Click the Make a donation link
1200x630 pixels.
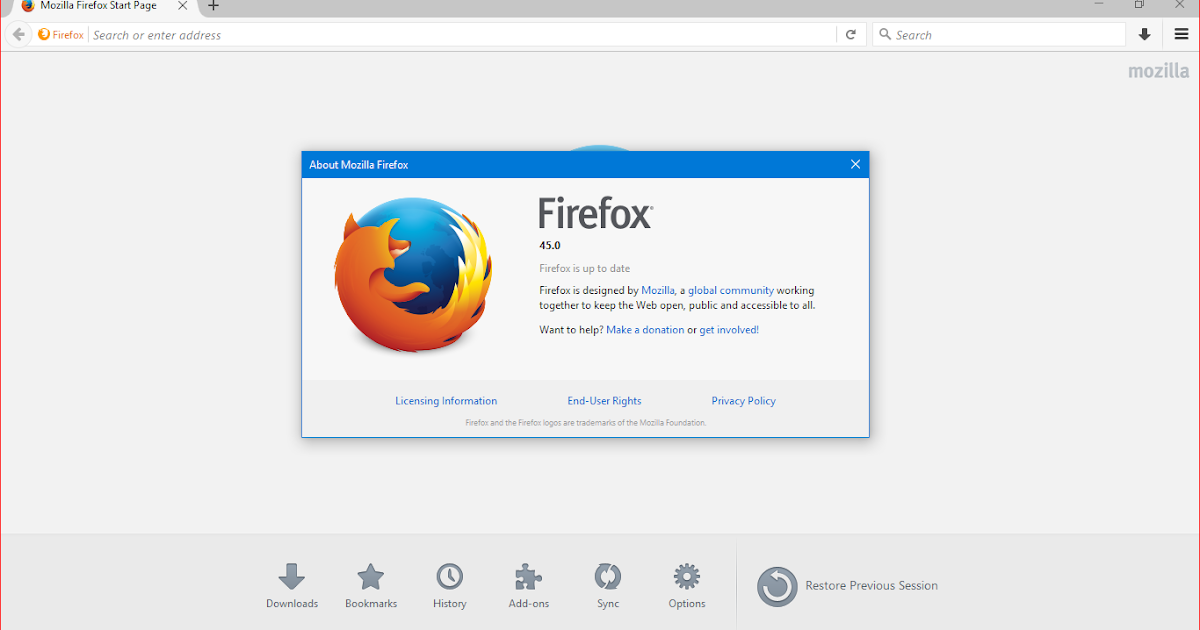(645, 329)
